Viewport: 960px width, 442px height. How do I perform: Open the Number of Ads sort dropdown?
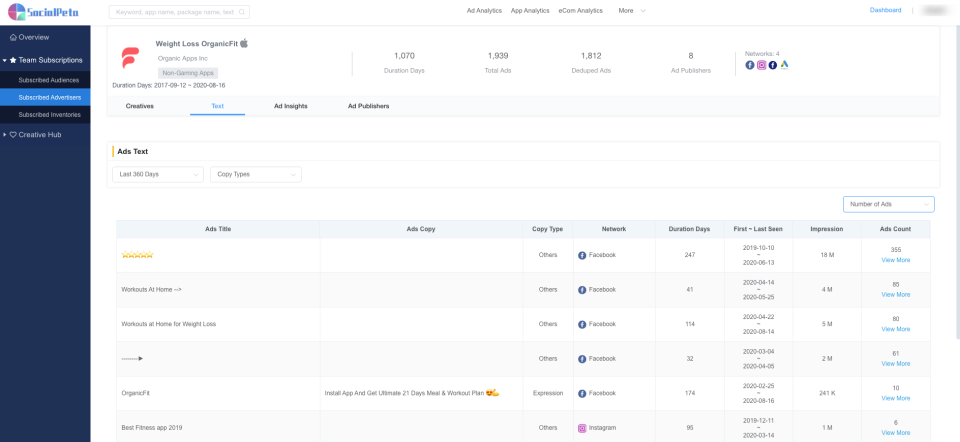point(888,204)
